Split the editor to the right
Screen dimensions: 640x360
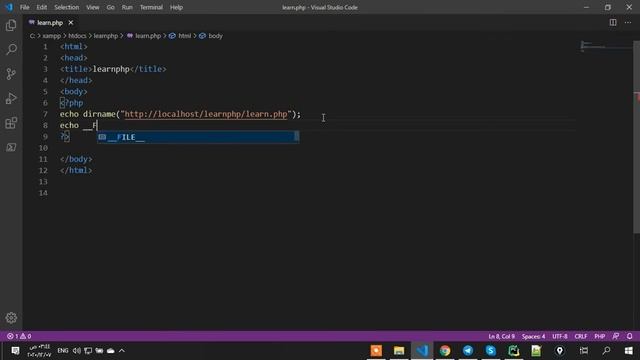coord(613,22)
